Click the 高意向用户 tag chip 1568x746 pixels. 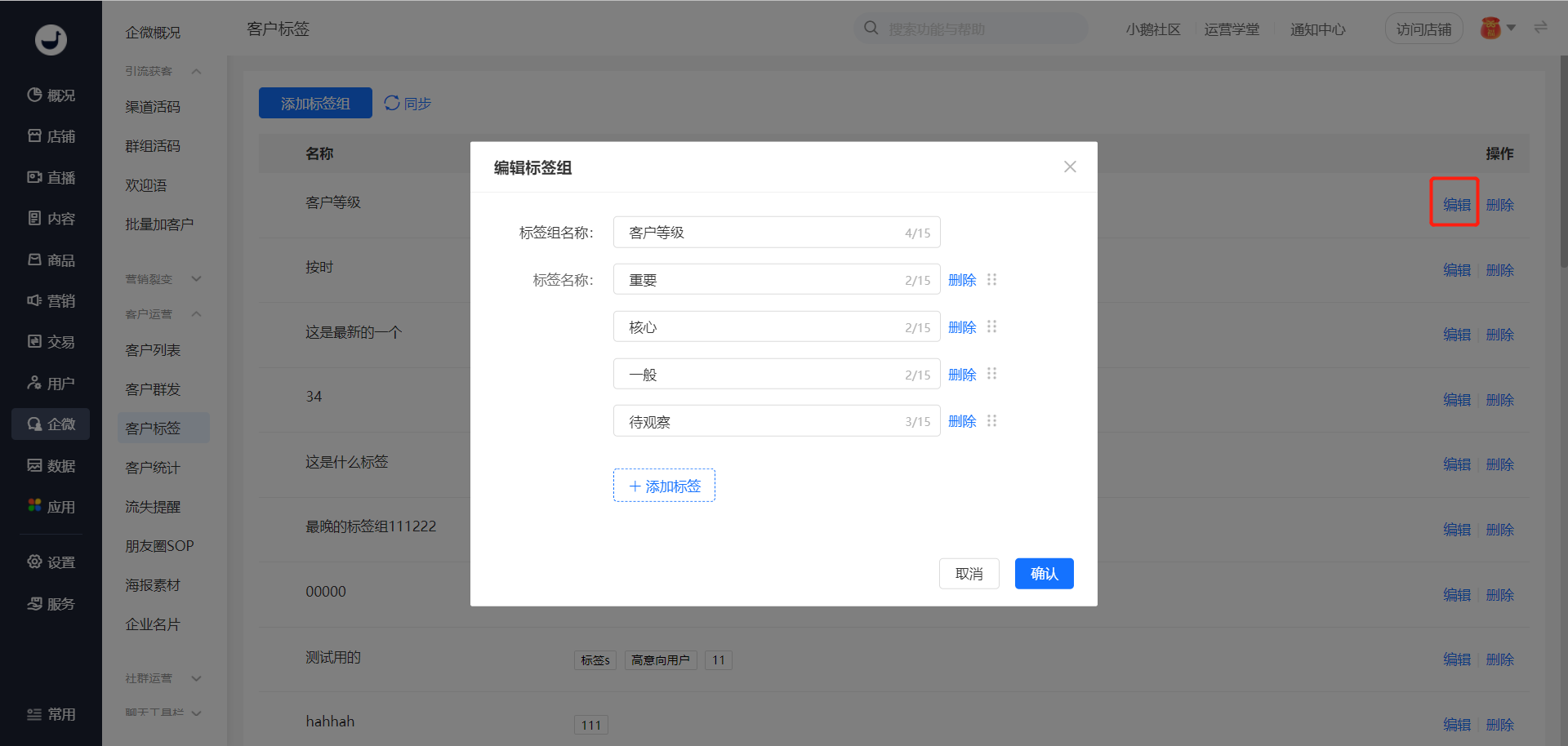[x=661, y=660]
